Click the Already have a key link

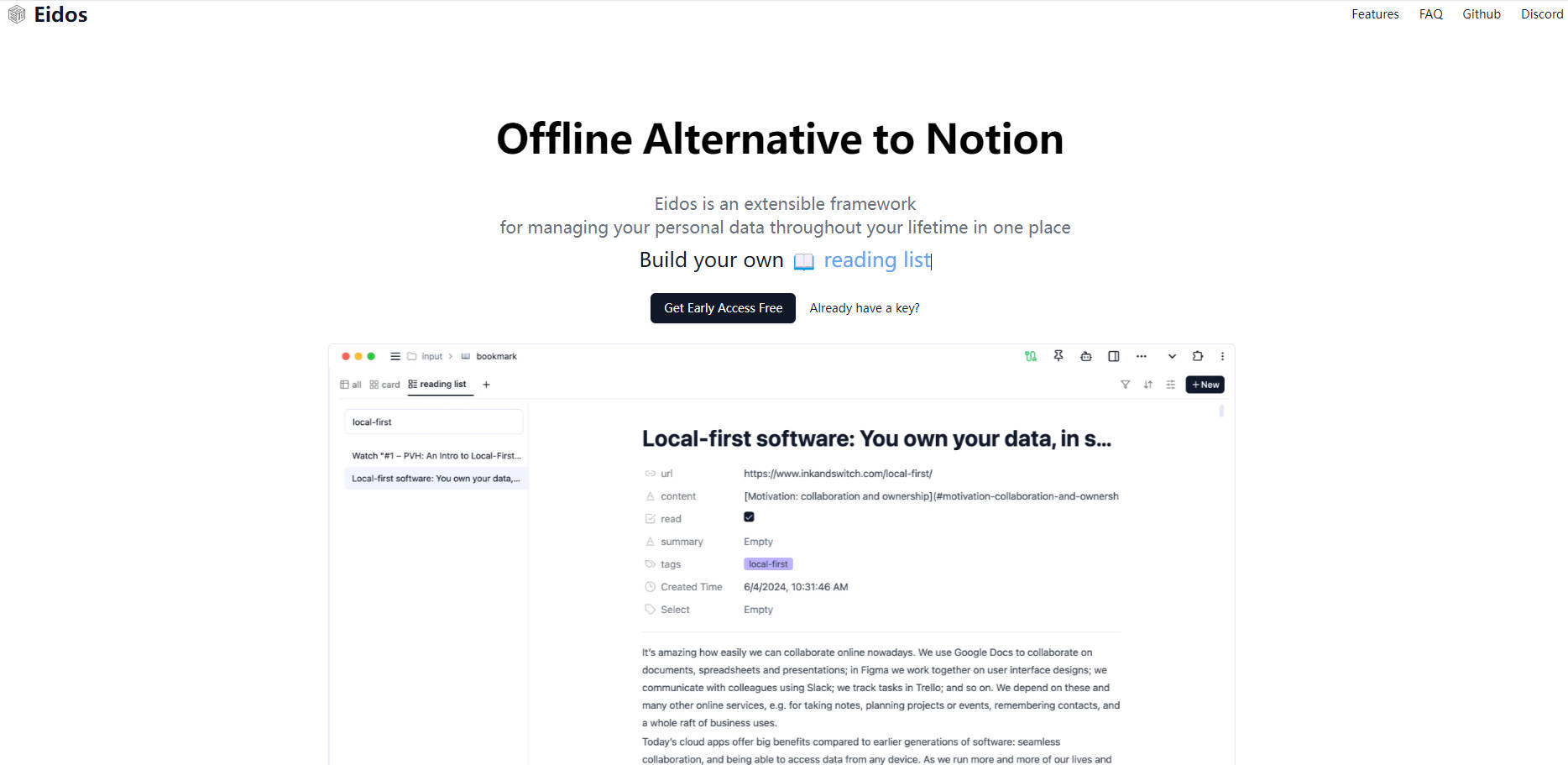pos(865,308)
